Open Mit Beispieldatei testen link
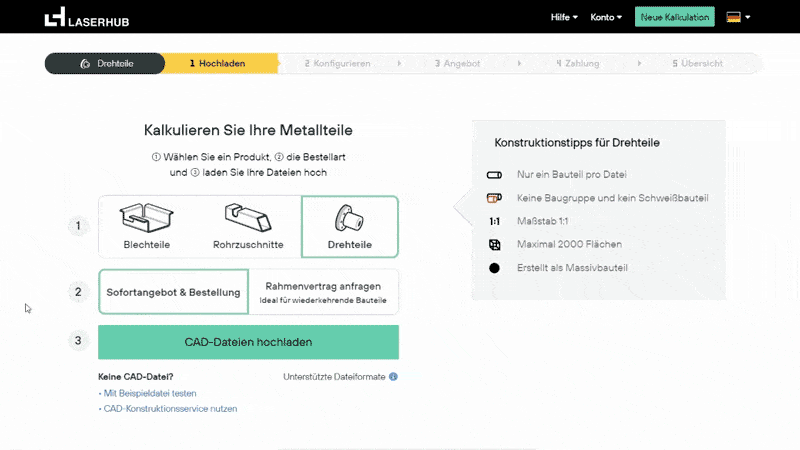This screenshot has height=450, width=800. 150,393
